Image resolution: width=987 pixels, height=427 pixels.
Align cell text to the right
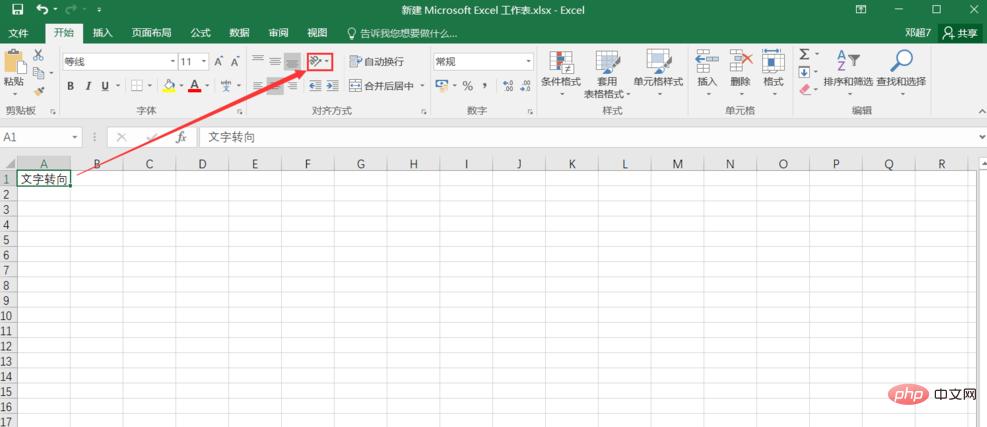292,86
